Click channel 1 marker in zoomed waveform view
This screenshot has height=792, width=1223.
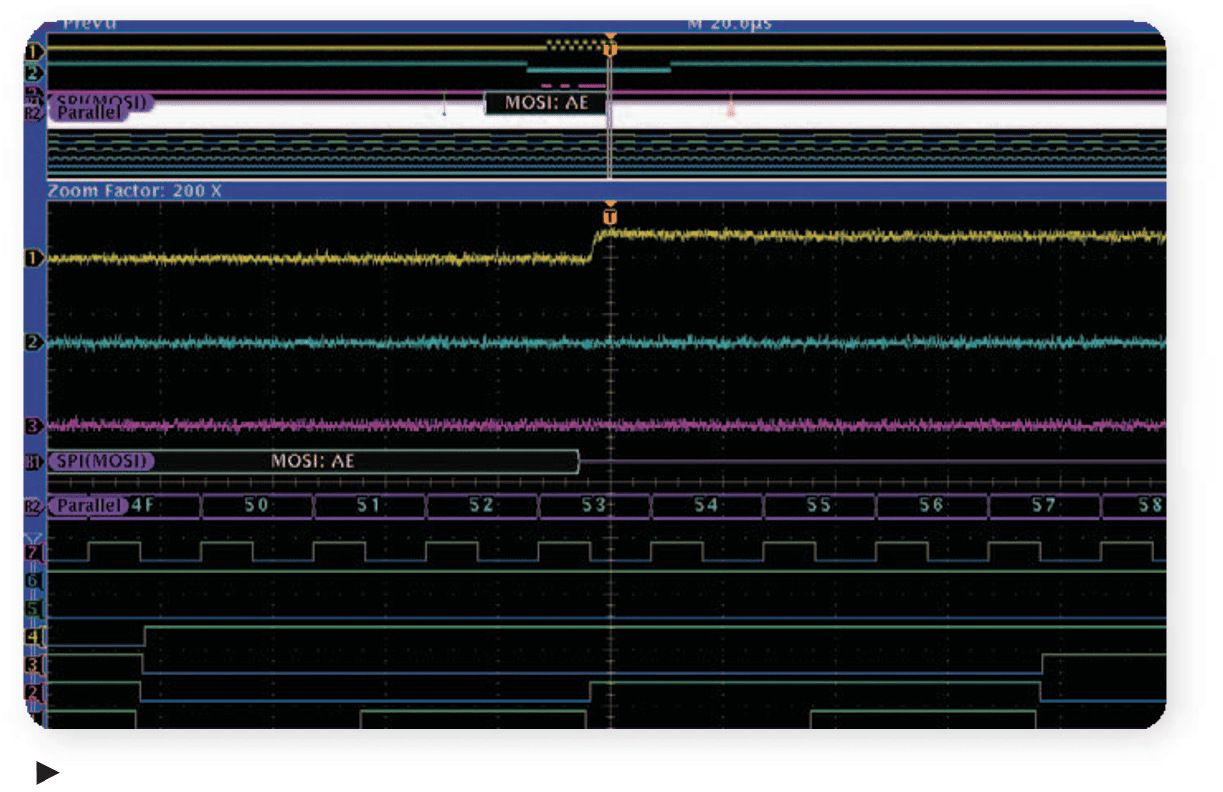[x=35, y=259]
